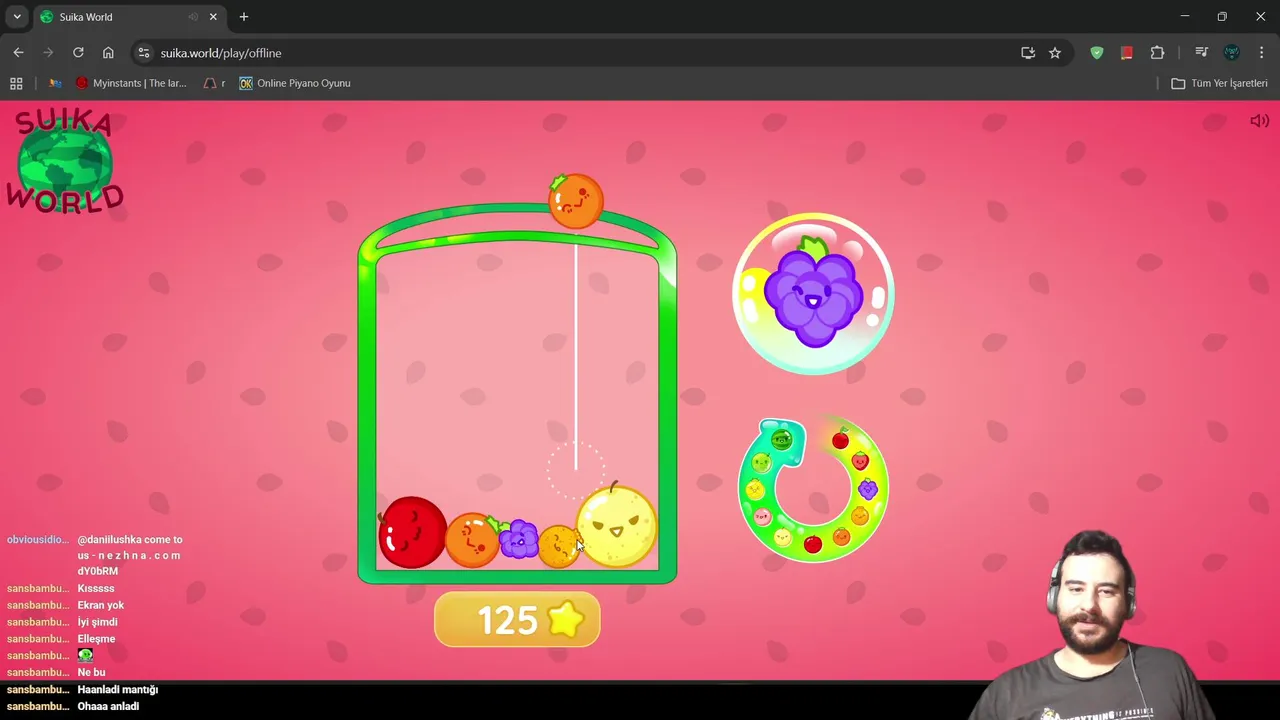
Task: Close the Suika World tab
Action: (213, 17)
